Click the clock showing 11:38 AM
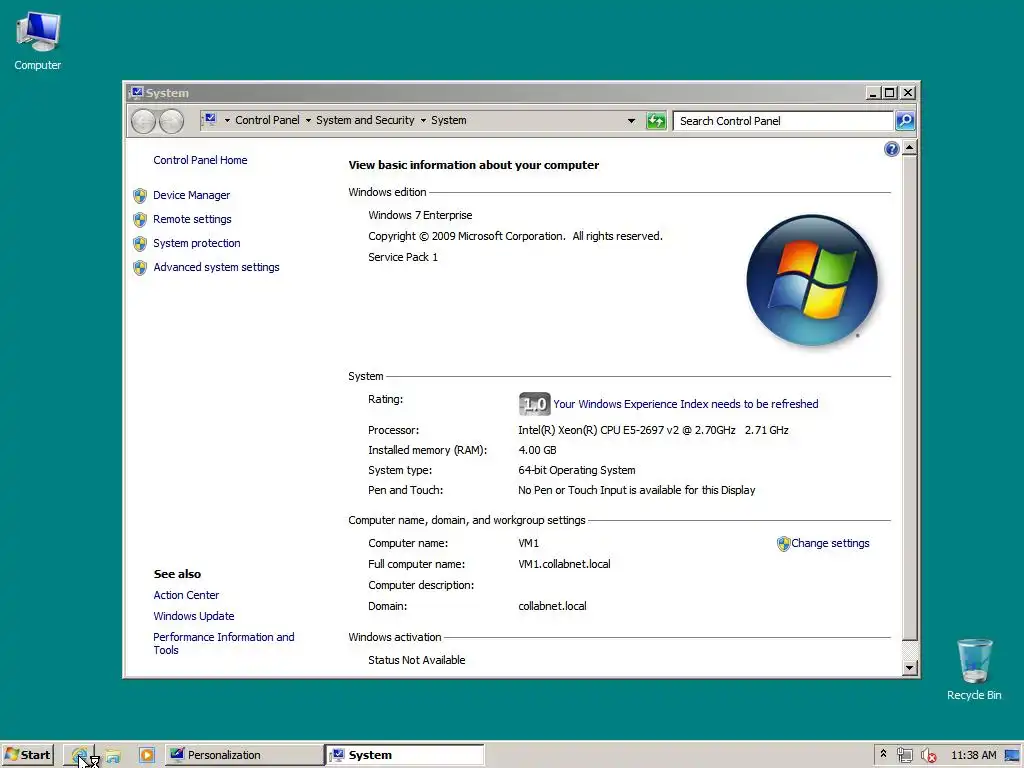1024x768 pixels. pyautogui.click(x=974, y=755)
